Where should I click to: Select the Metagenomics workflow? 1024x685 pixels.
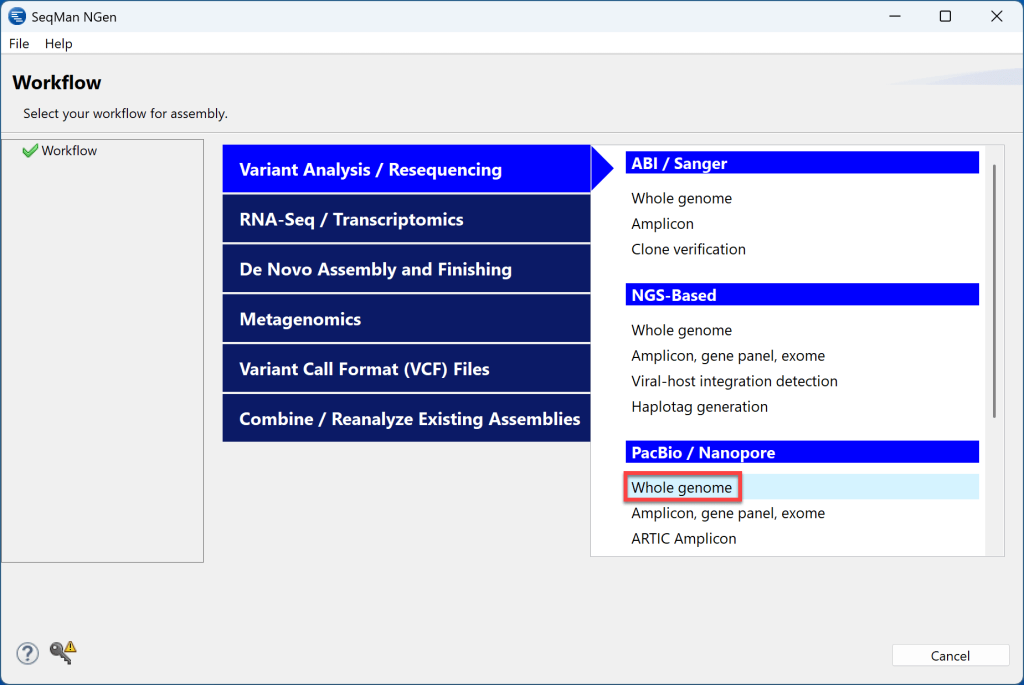coord(406,319)
